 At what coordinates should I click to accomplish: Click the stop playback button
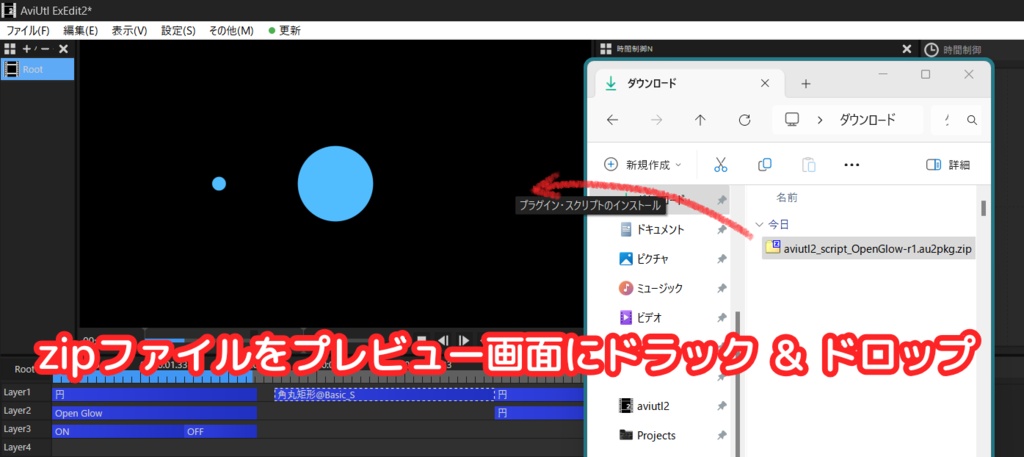click(422, 340)
